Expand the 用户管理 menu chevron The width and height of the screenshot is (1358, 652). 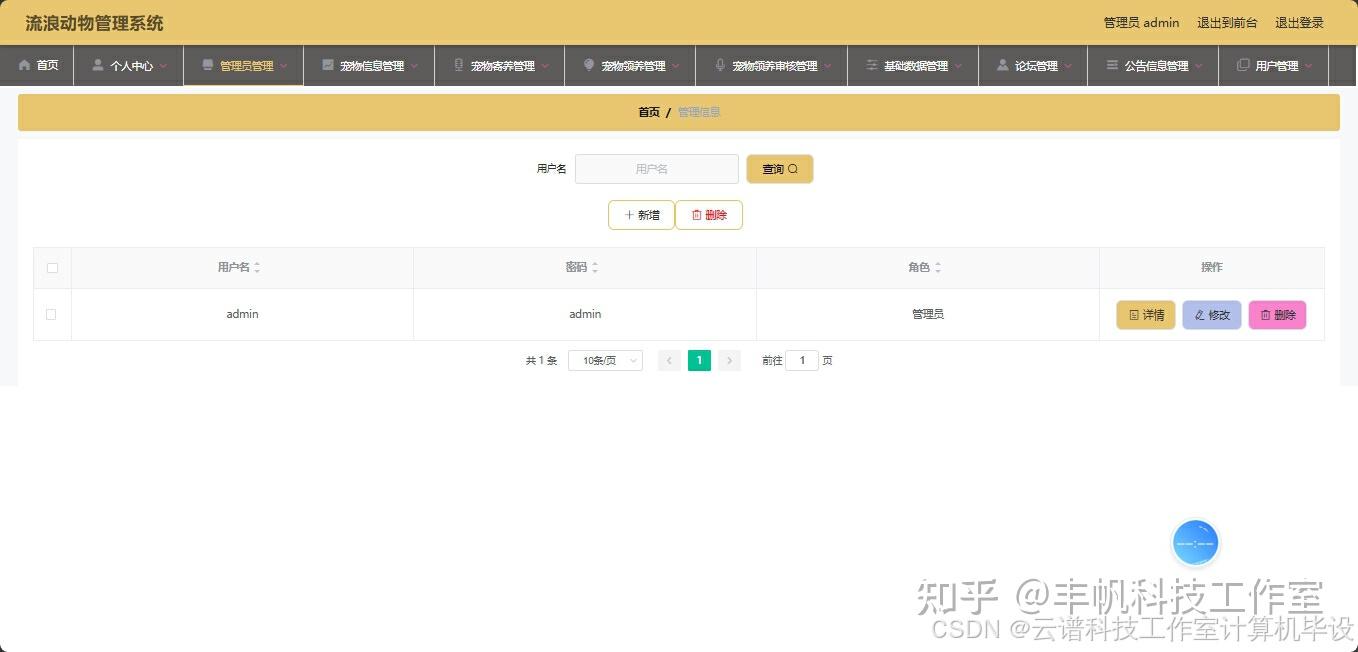pyautogui.click(x=1308, y=66)
